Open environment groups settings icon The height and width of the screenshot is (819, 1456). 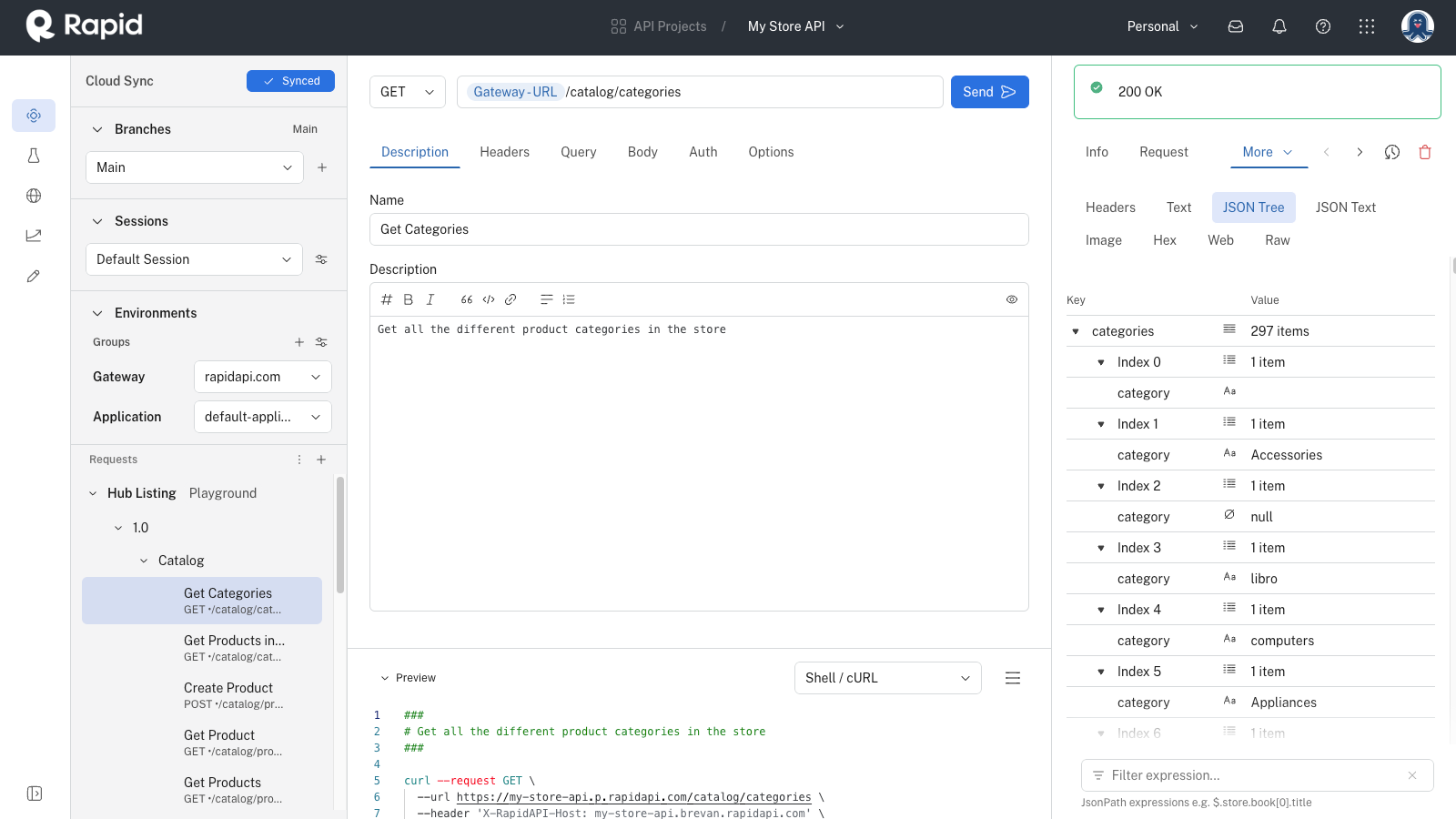tap(321, 342)
